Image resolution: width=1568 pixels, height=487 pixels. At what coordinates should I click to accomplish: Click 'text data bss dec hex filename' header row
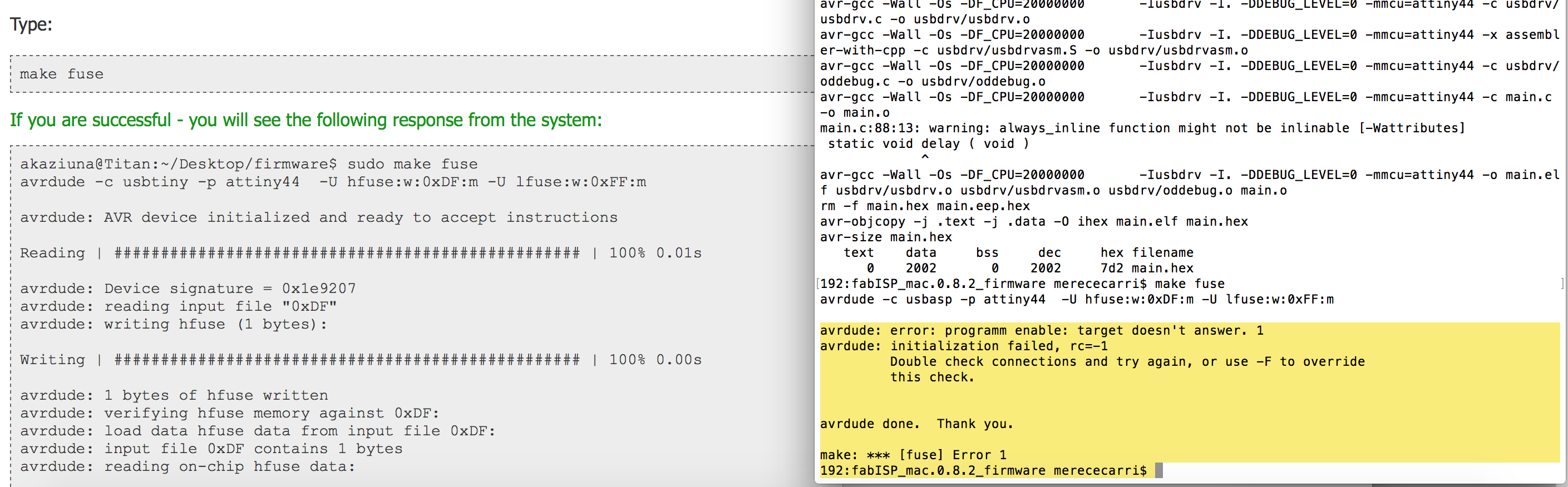pos(1018,253)
